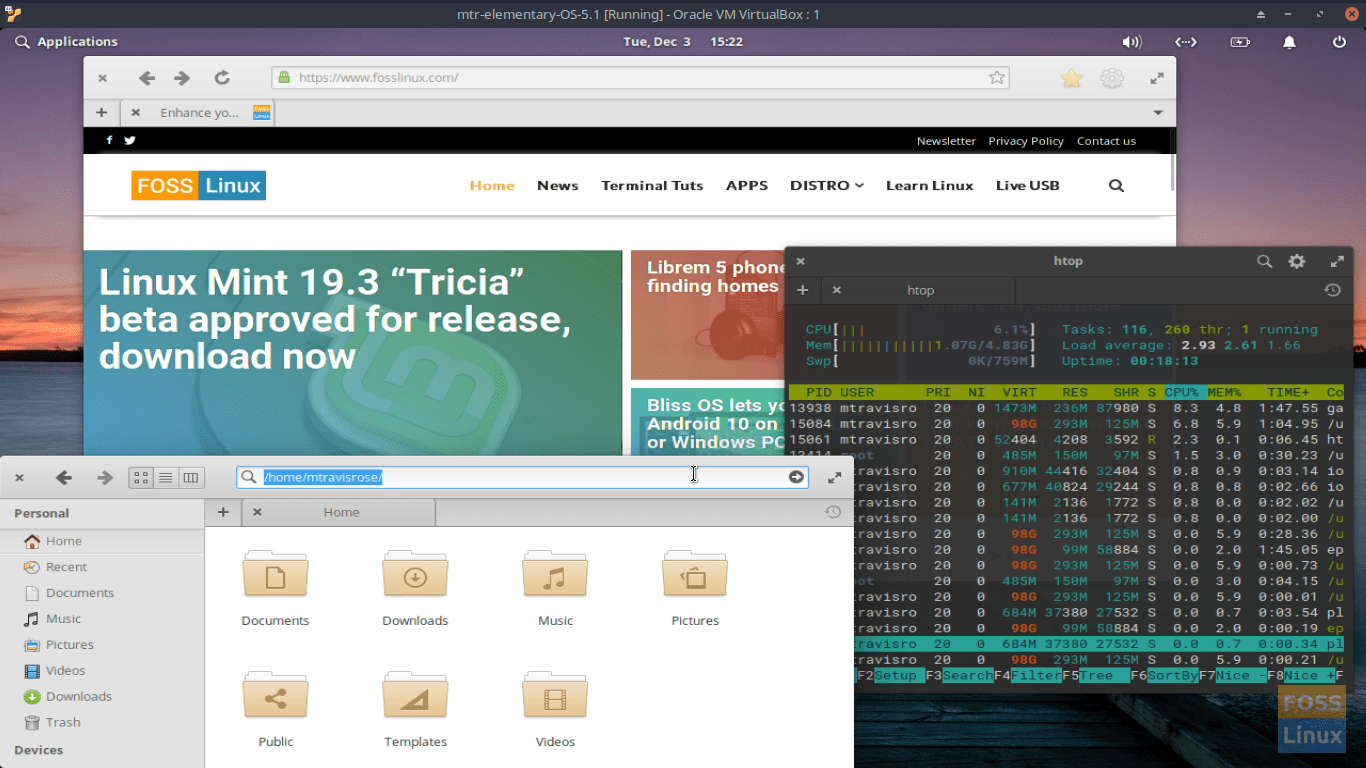This screenshot has width=1366, height=768.
Task: Click the file manager path field
Action: click(x=523, y=477)
